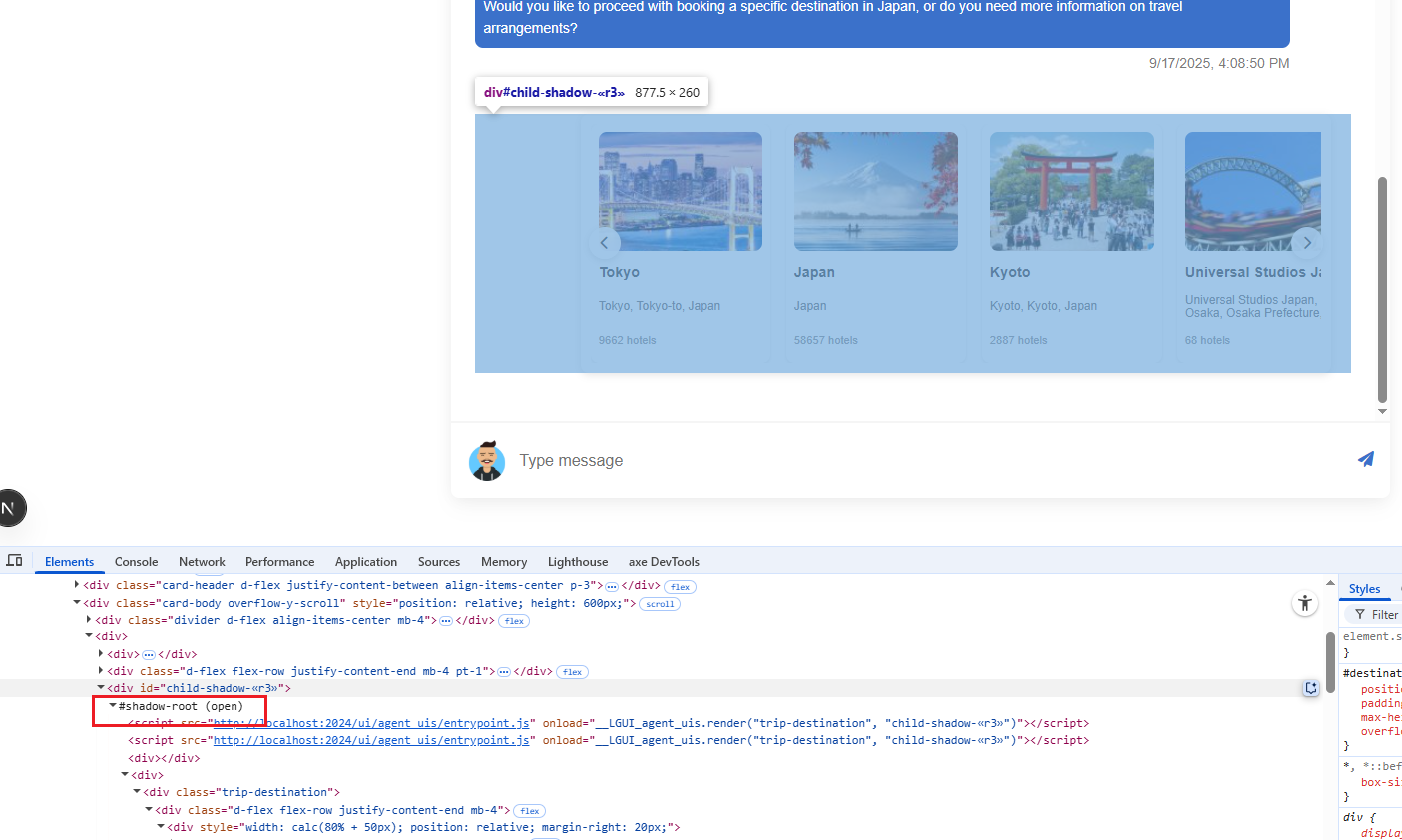Click the next arrow on destination carousel

1306,243
